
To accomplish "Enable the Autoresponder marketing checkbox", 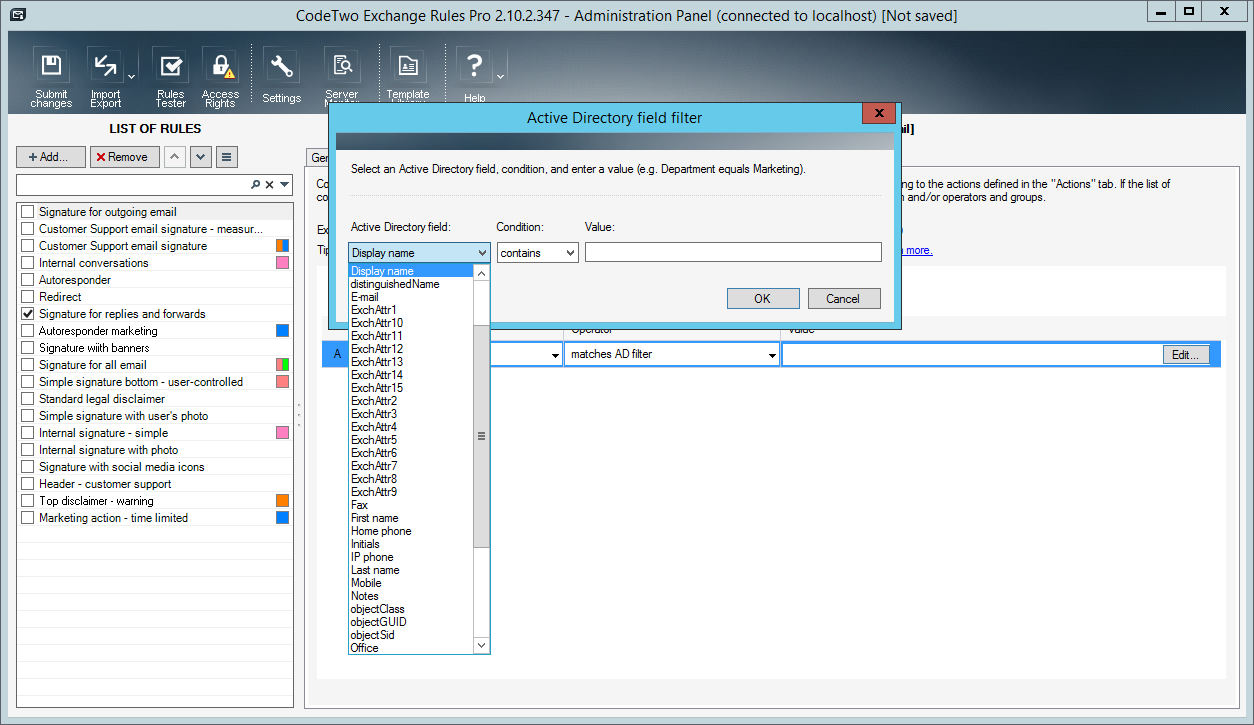I will coord(28,331).
